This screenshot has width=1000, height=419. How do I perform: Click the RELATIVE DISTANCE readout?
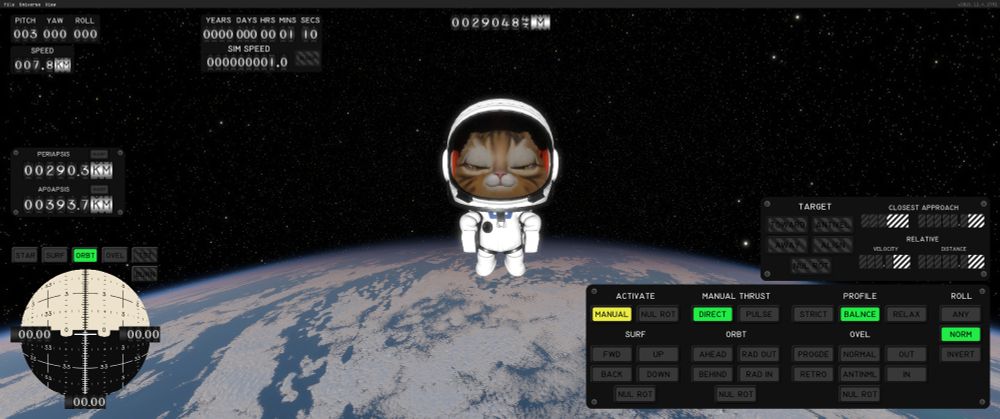pos(951,261)
